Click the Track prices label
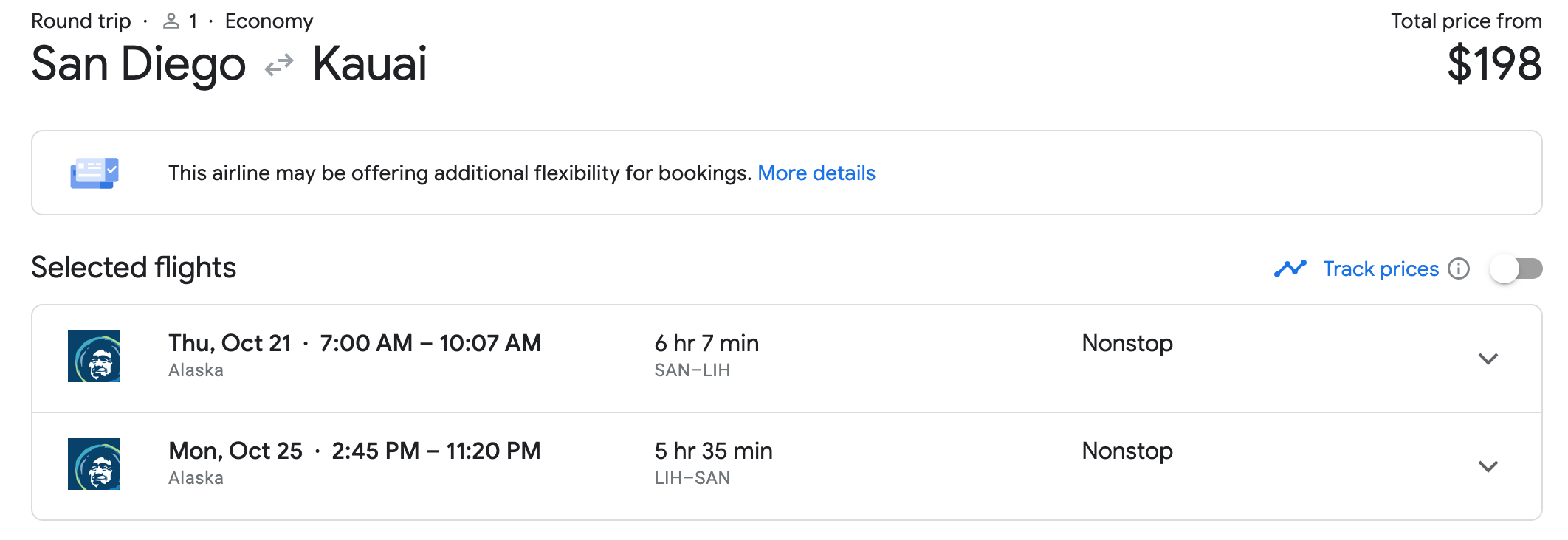 tap(1380, 269)
